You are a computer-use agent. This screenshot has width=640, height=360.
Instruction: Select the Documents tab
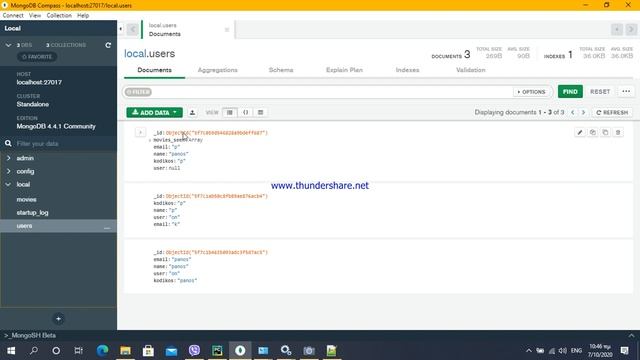(154, 70)
